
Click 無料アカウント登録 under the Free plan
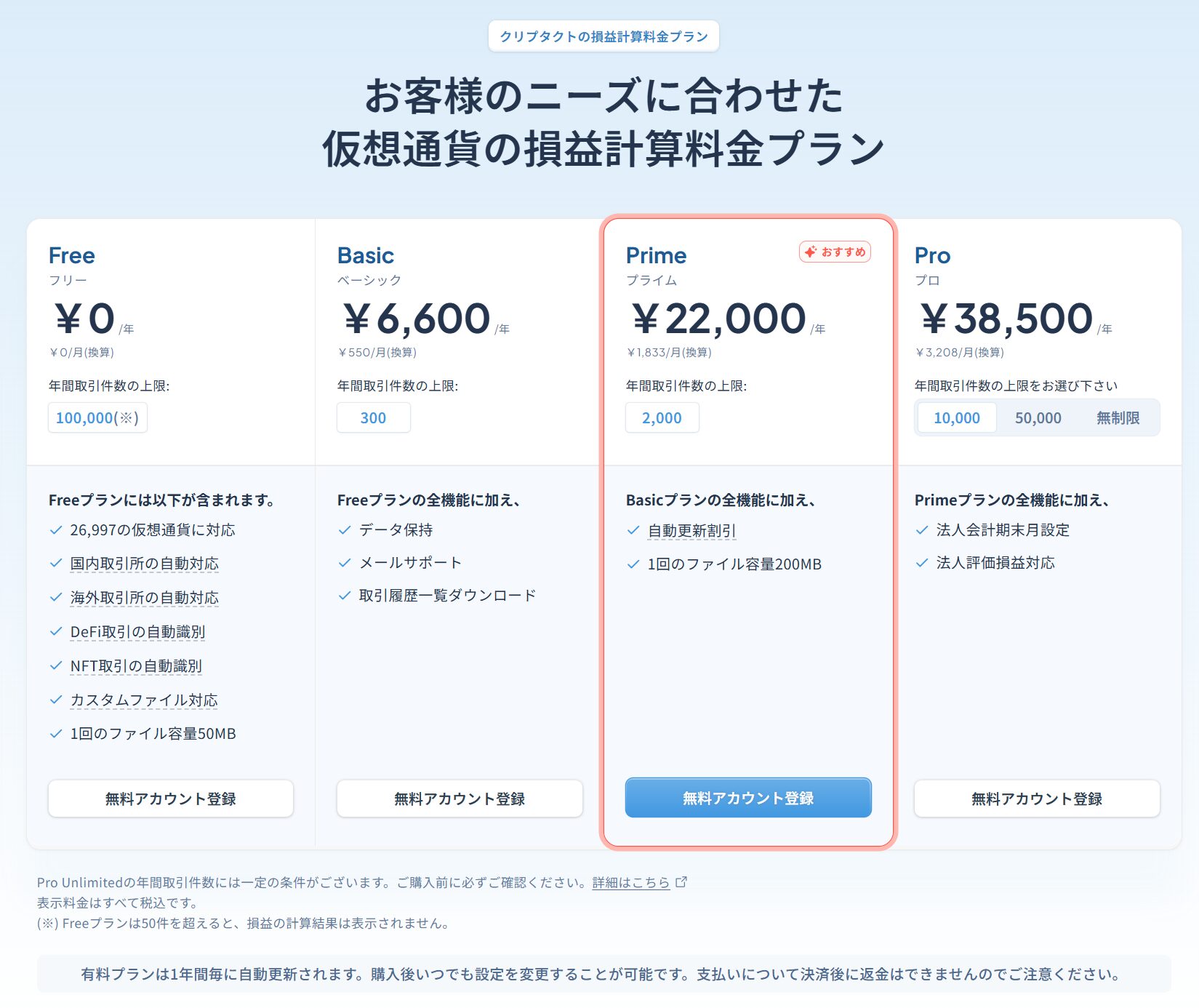(x=170, y=798)
